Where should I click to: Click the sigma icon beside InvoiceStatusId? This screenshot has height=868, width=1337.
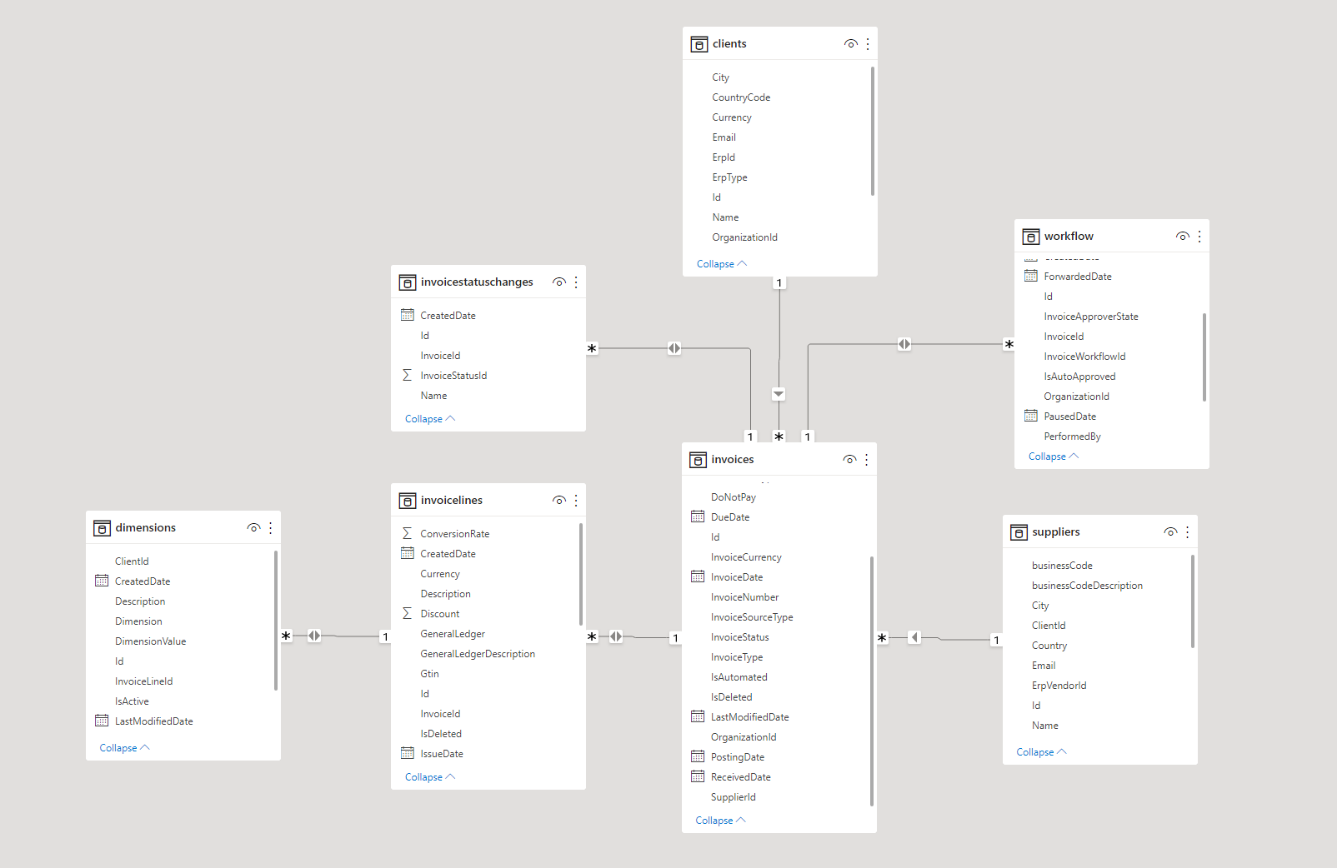point(407,376)
